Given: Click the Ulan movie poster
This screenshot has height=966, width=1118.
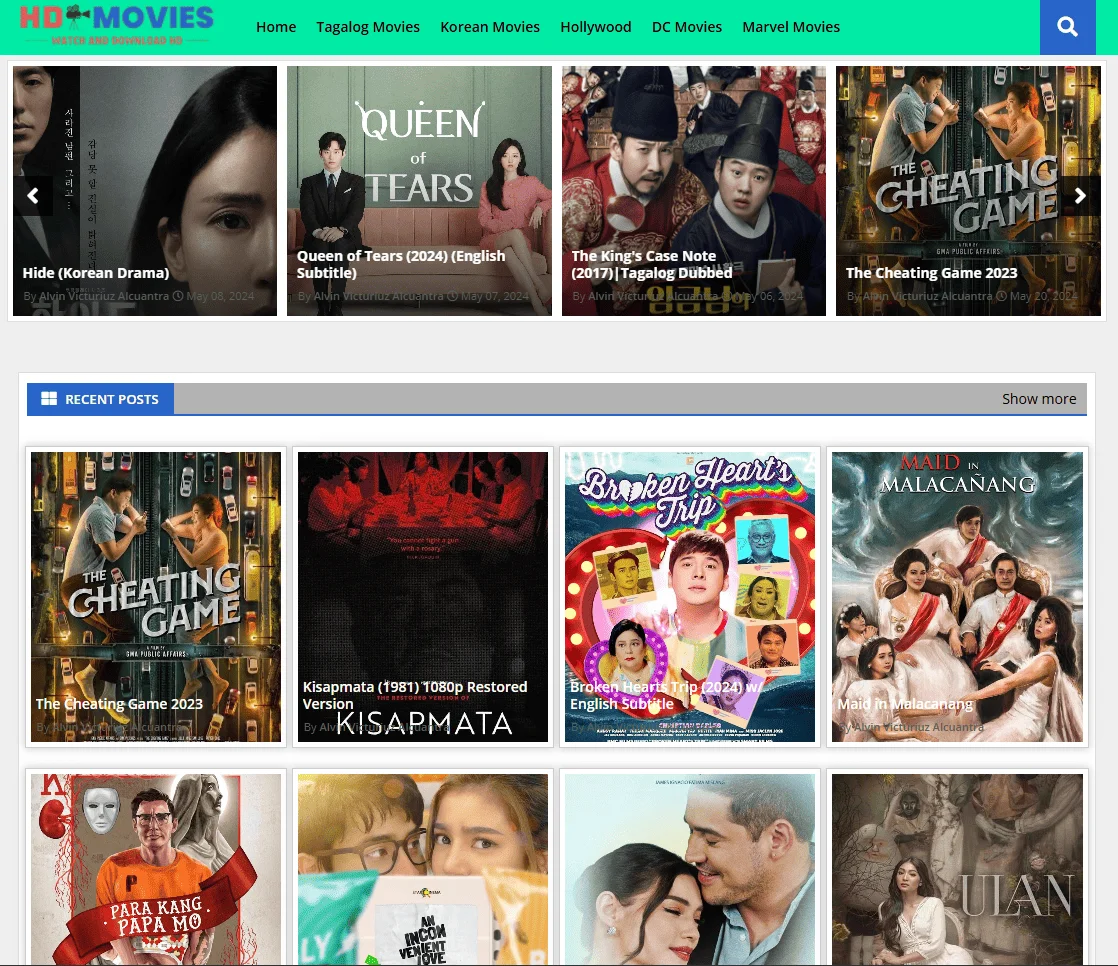Looking at the screenshot, I should [957, 869].
